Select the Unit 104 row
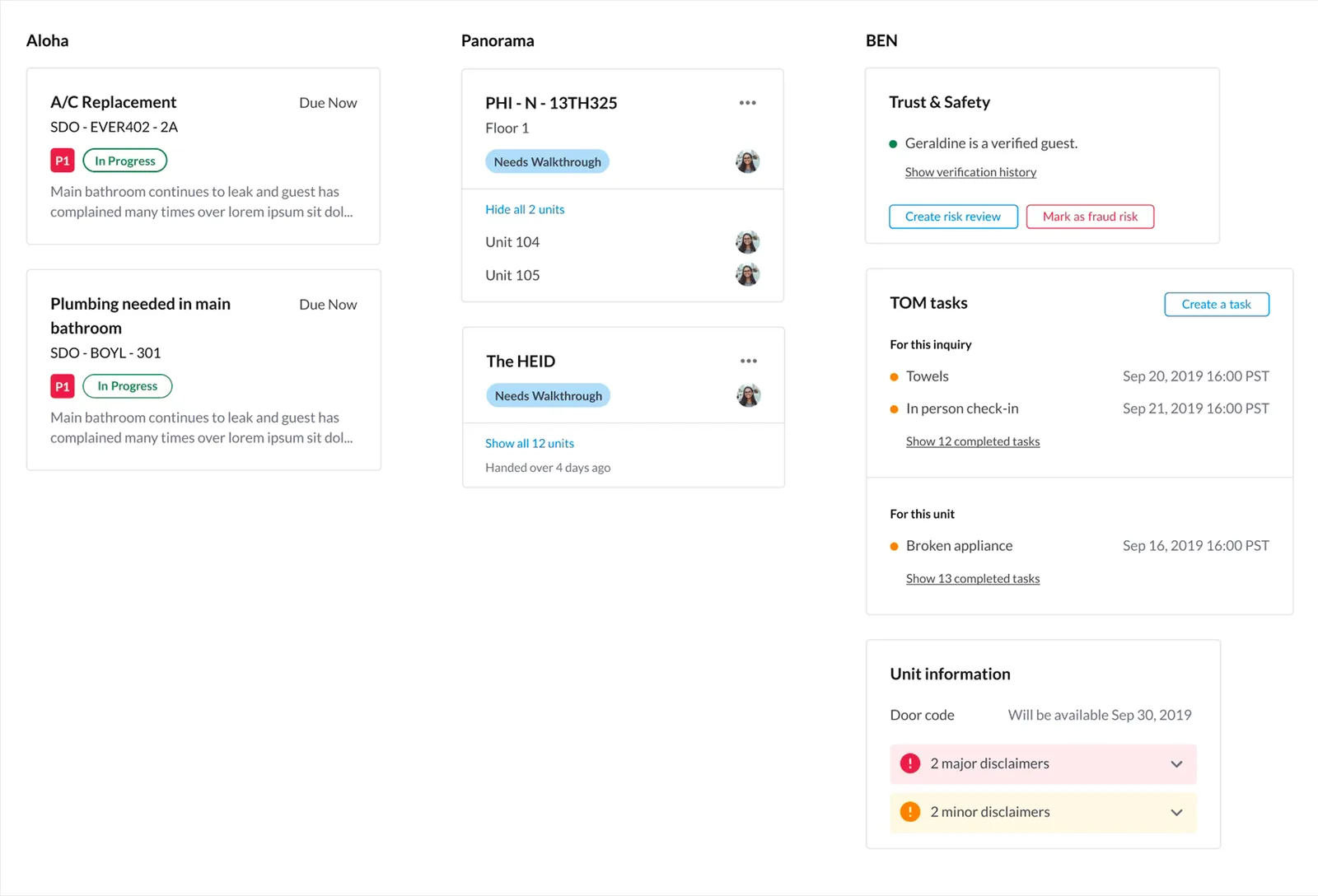This screenshot has height=896, width=1318. coord(622,242)
